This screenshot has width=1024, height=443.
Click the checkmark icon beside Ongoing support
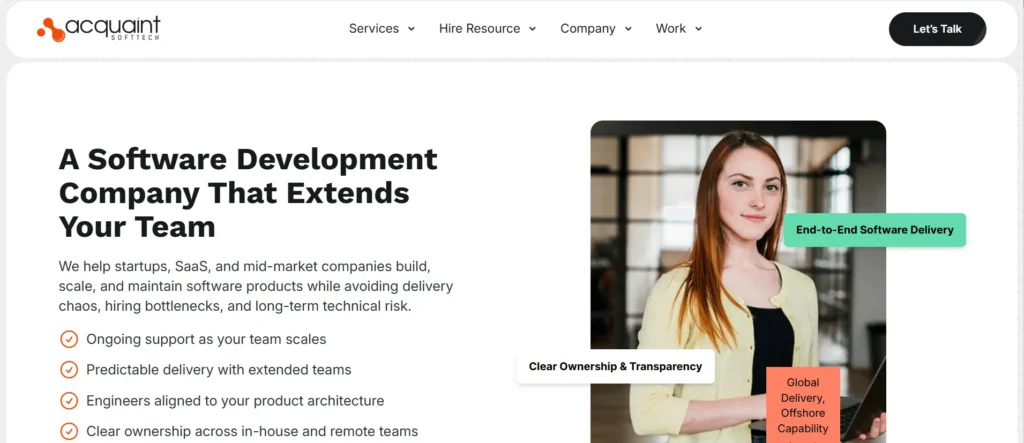tap(69, 339)
